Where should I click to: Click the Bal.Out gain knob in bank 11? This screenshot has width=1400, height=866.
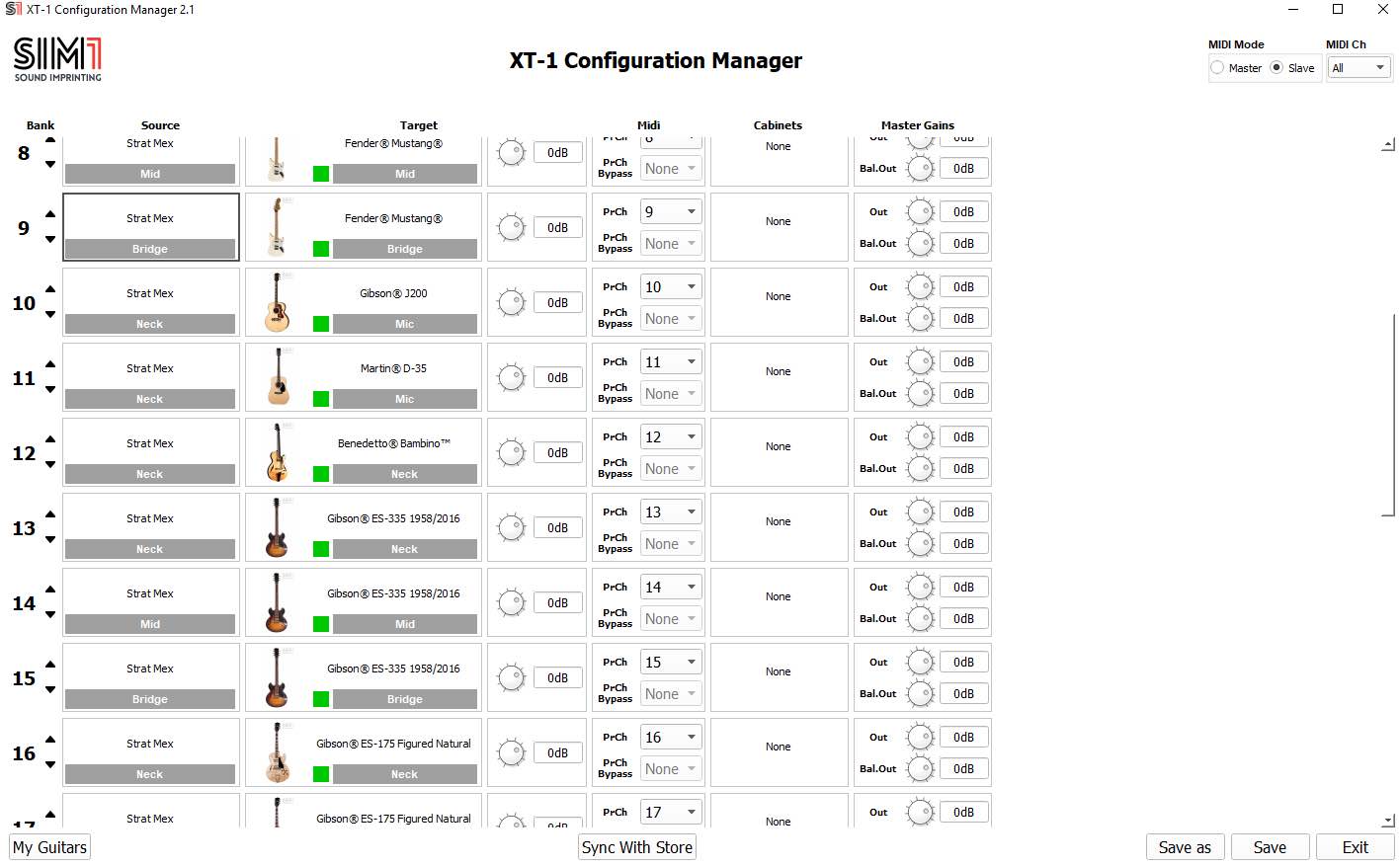point(921,393)
